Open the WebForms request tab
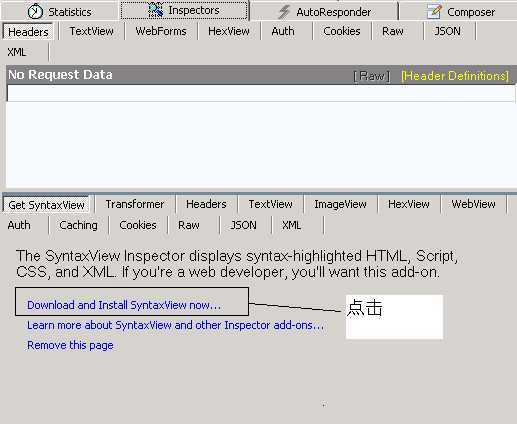The image size is (517, 424). click(161, 31)
